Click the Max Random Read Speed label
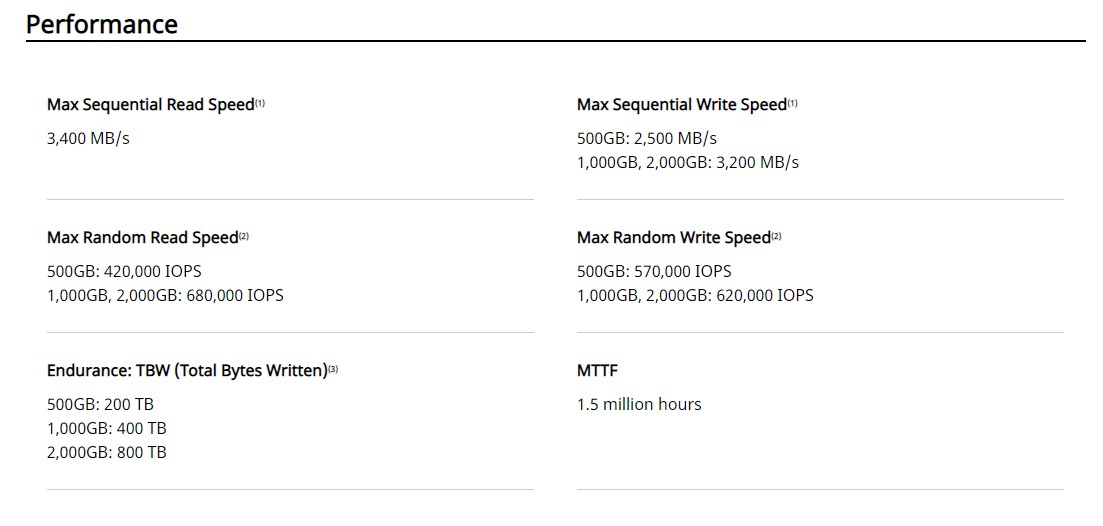Image resolution: width=1103 pixels, height=526 pixels. [x=143, y=238]
